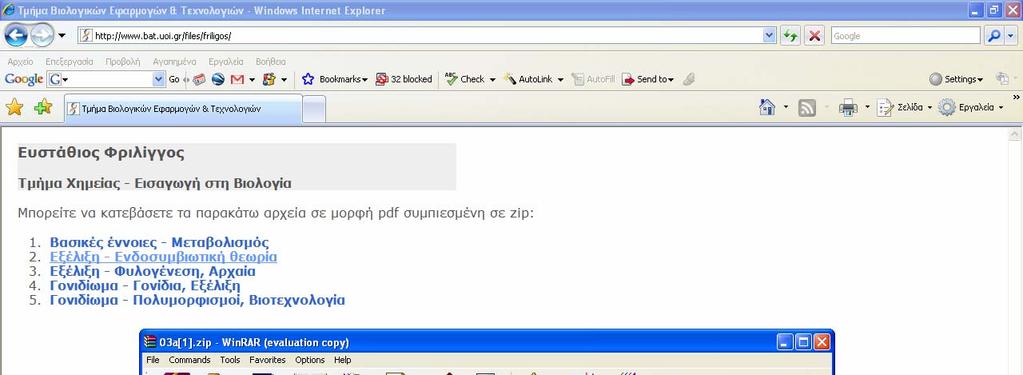Expand the Print dropdown arrow
Image resolution: width=1023 pixels, height=375 pixels.
[x=867, y=107]
